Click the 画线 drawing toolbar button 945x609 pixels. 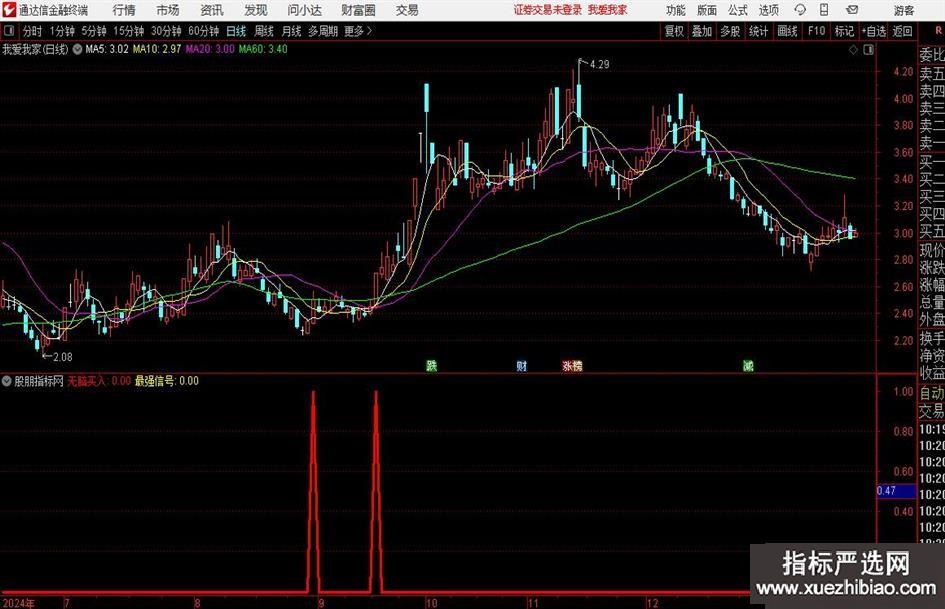[x=787, y=31]
